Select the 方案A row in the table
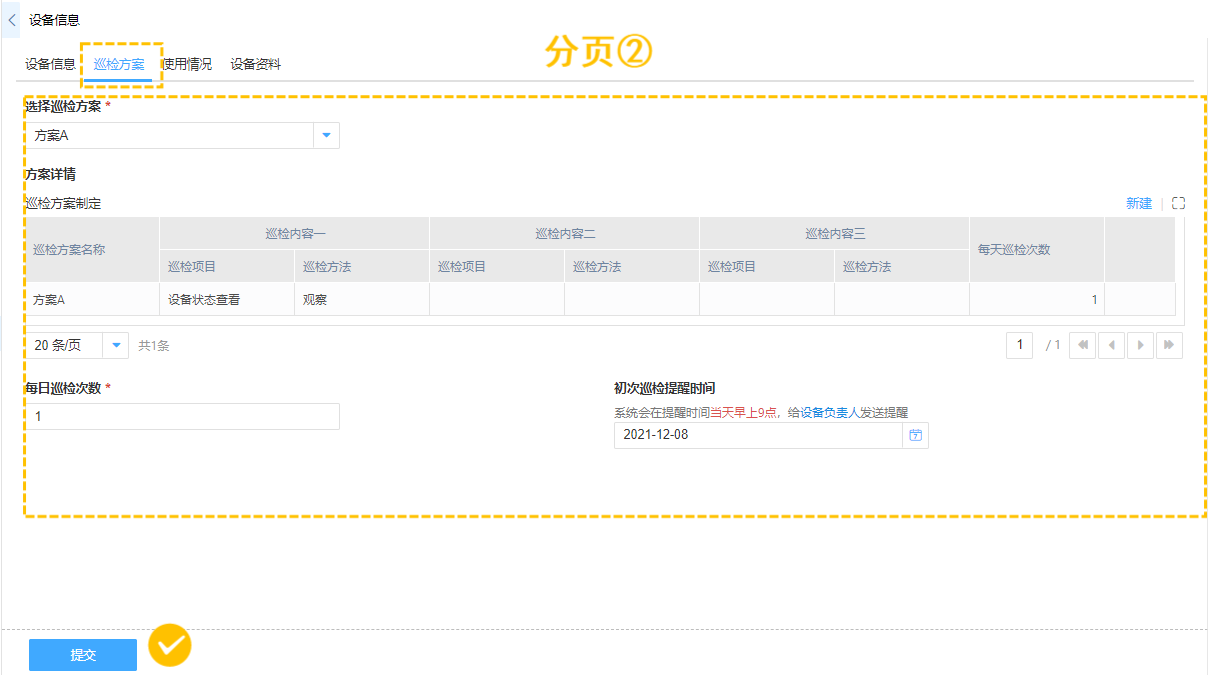The image size is (1210, 676). [x=91, y=299]
